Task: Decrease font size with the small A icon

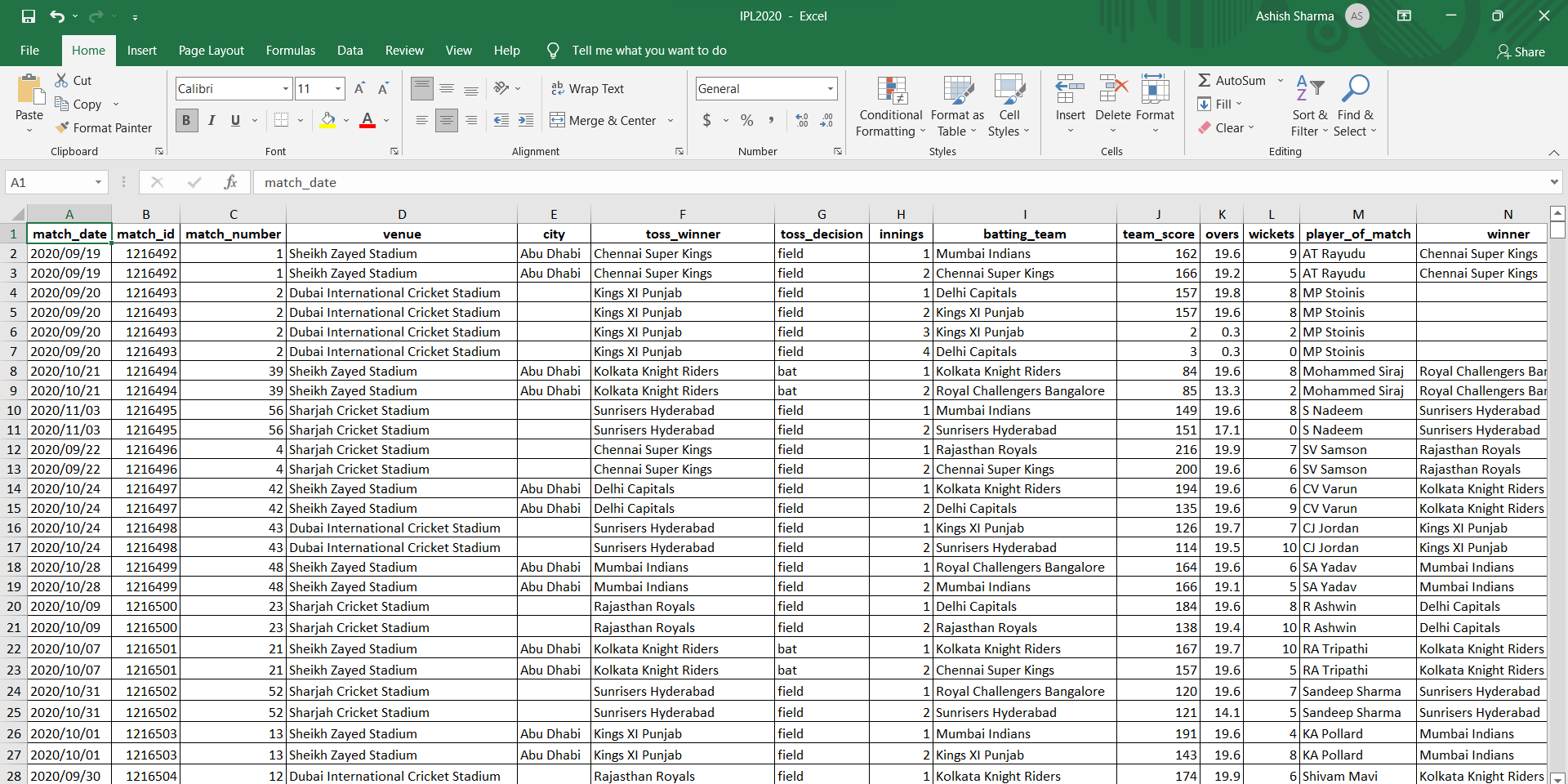Action: 383,88
